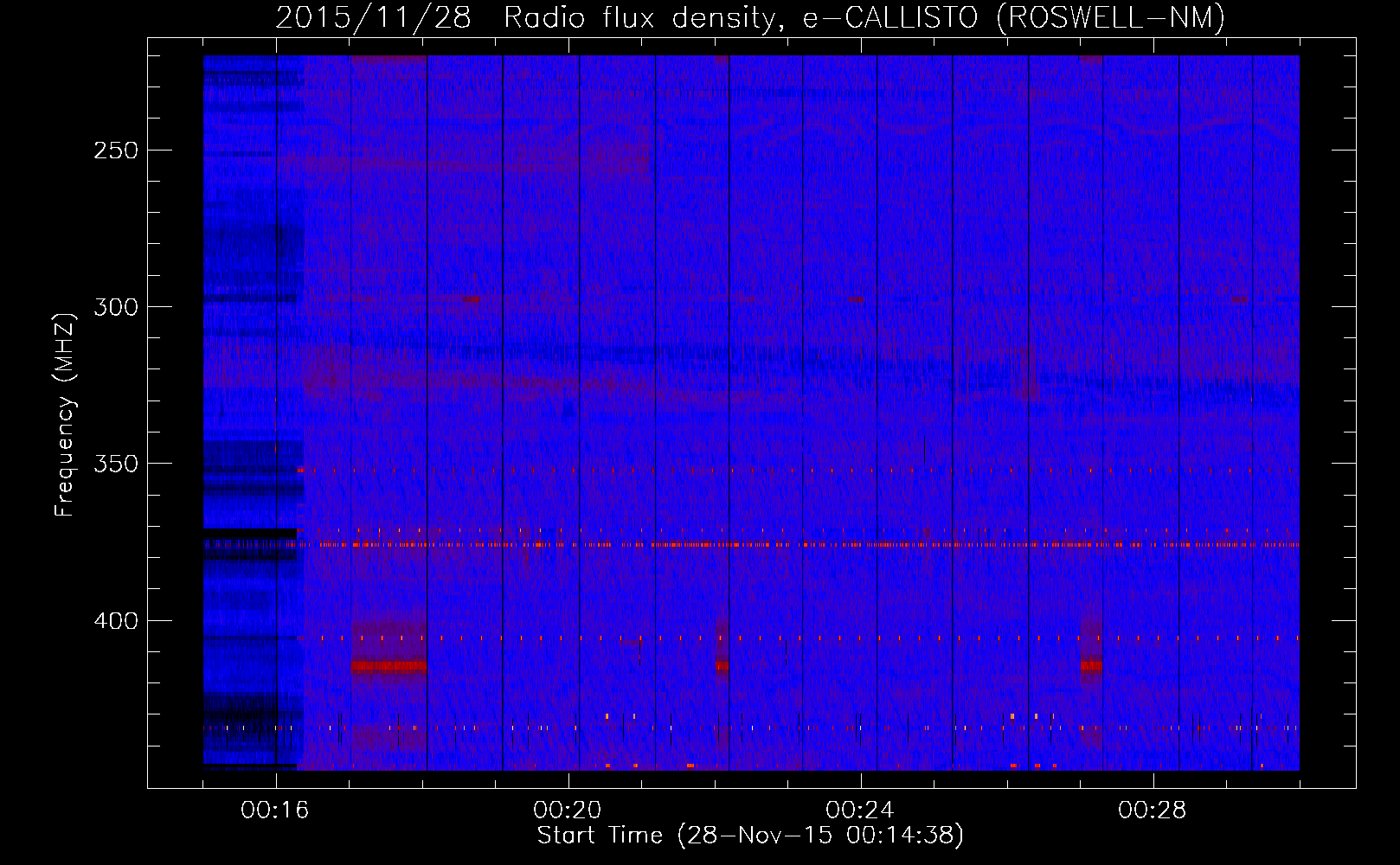Screen dimensions: 1400x865
Task: Click the plot title 'Radio flux density, e-CALLISTO (ROSWELL-NM)'
Action: pos(864,17)
